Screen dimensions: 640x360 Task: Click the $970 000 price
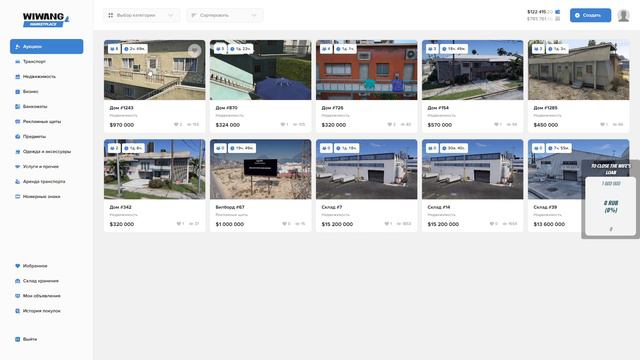tap(122, 125)
